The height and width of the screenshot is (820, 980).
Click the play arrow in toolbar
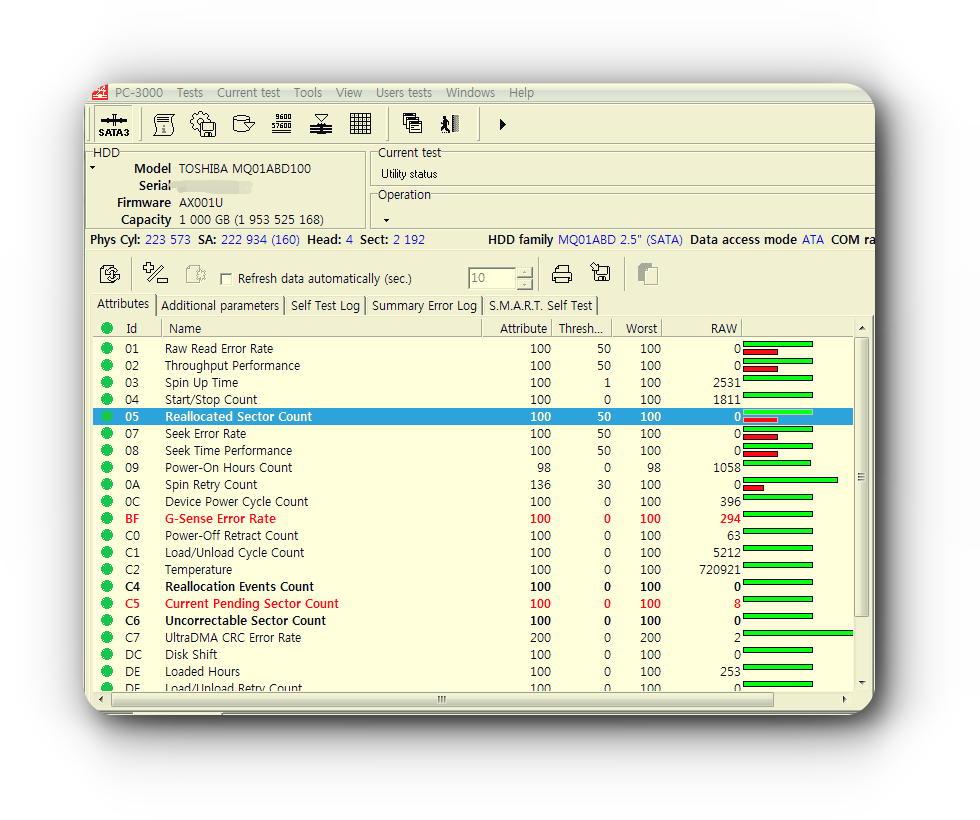(502, 124)
